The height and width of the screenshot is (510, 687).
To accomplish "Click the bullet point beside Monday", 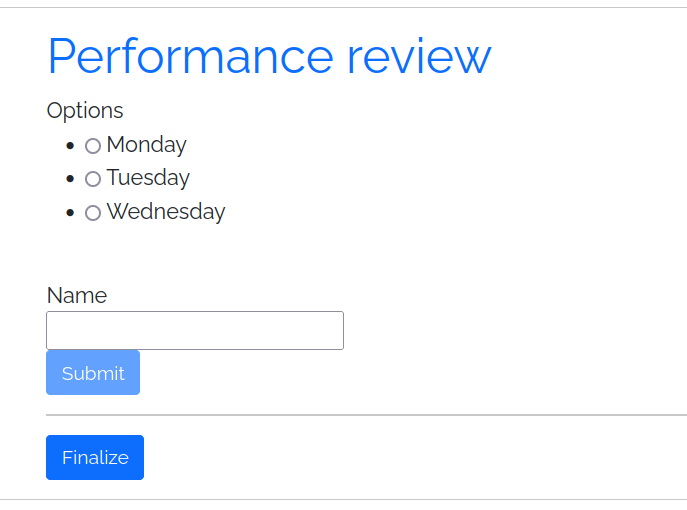I will pos(69,146).
